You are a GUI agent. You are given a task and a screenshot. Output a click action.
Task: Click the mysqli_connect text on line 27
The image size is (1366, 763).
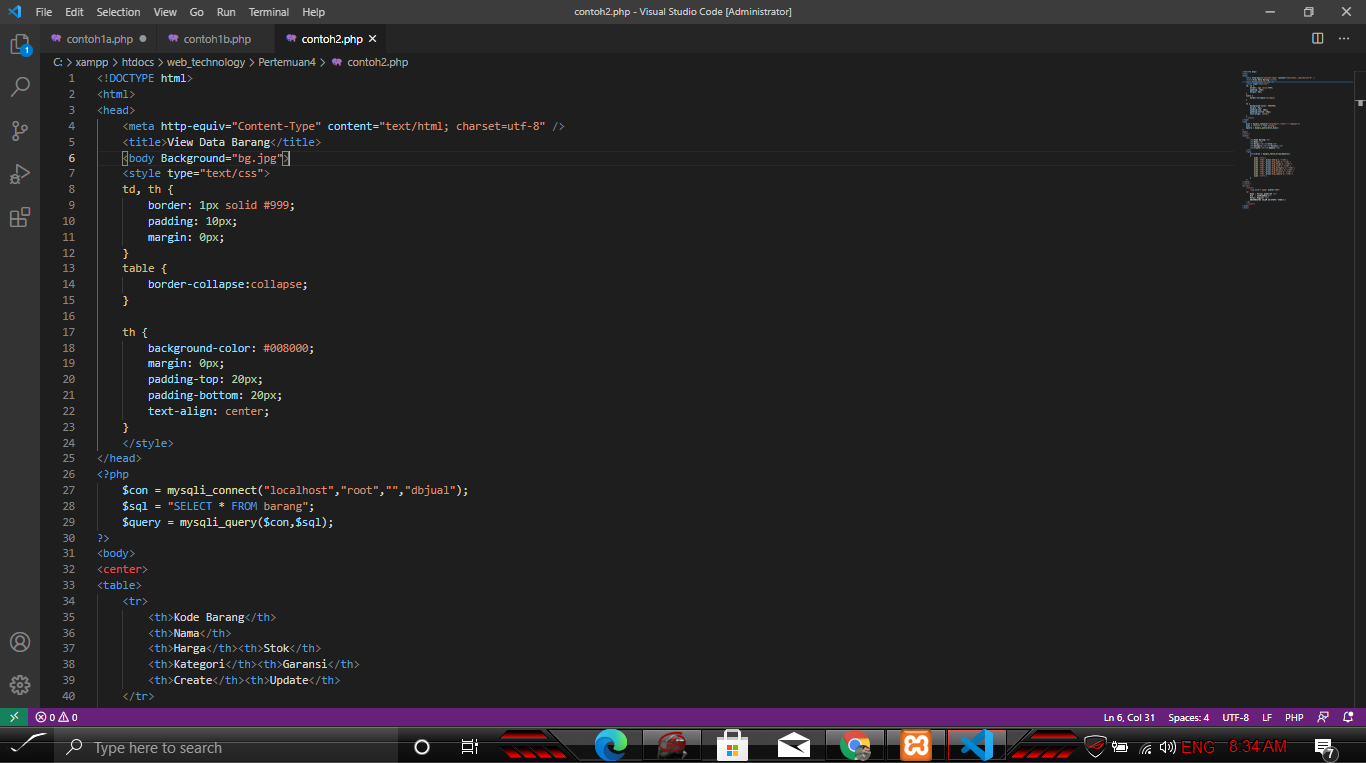pos(213,490)
